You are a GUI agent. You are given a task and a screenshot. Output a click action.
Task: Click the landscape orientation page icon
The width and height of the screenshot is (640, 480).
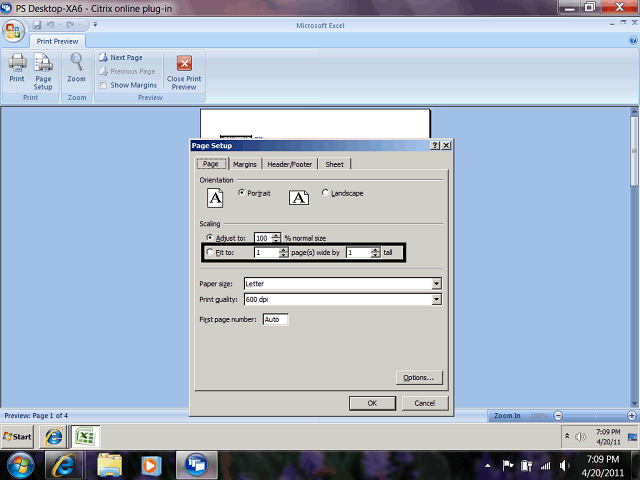(x=299, y=198)
